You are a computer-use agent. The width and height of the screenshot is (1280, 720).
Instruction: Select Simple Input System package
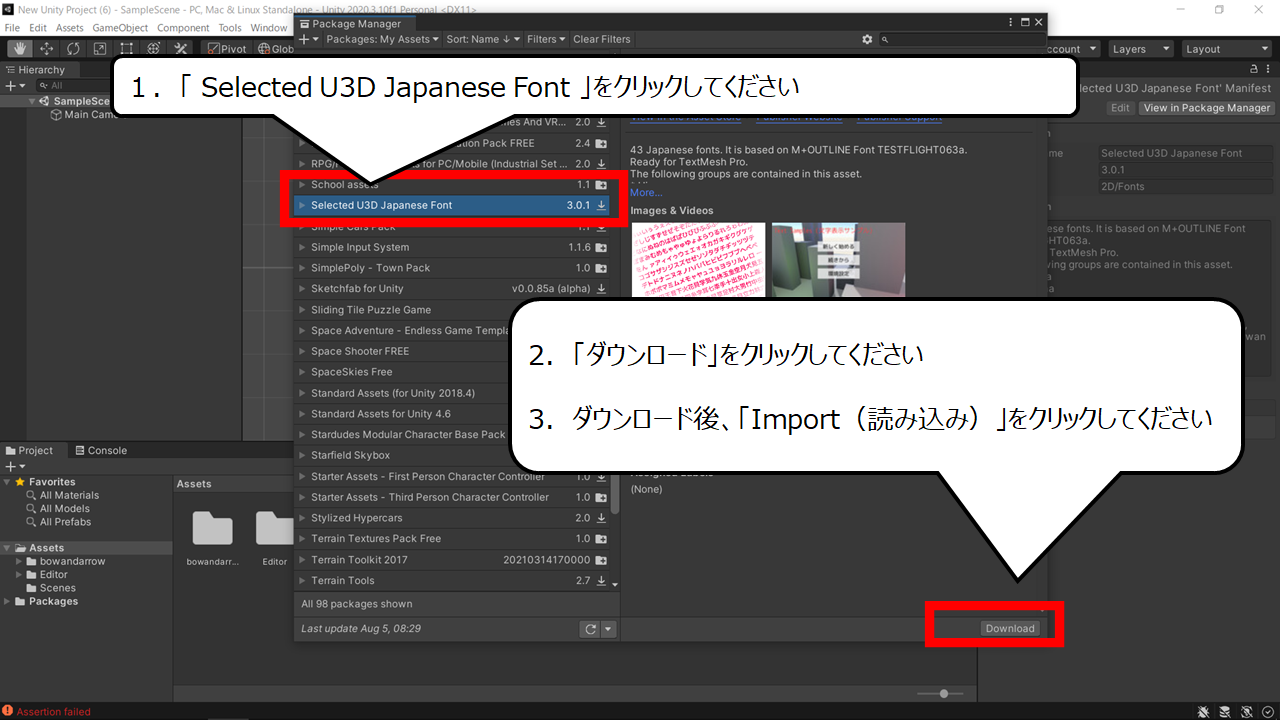coord(453,247)
